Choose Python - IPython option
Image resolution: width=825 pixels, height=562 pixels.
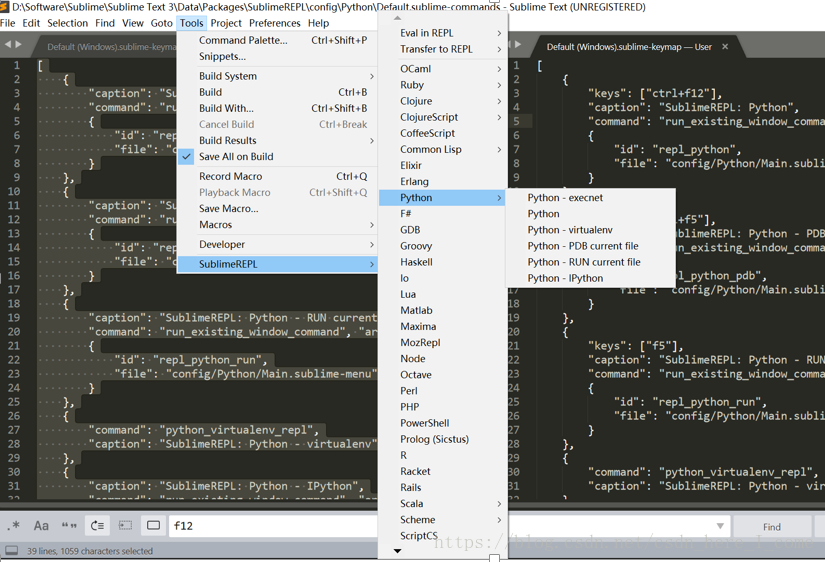tap(590, 278)
